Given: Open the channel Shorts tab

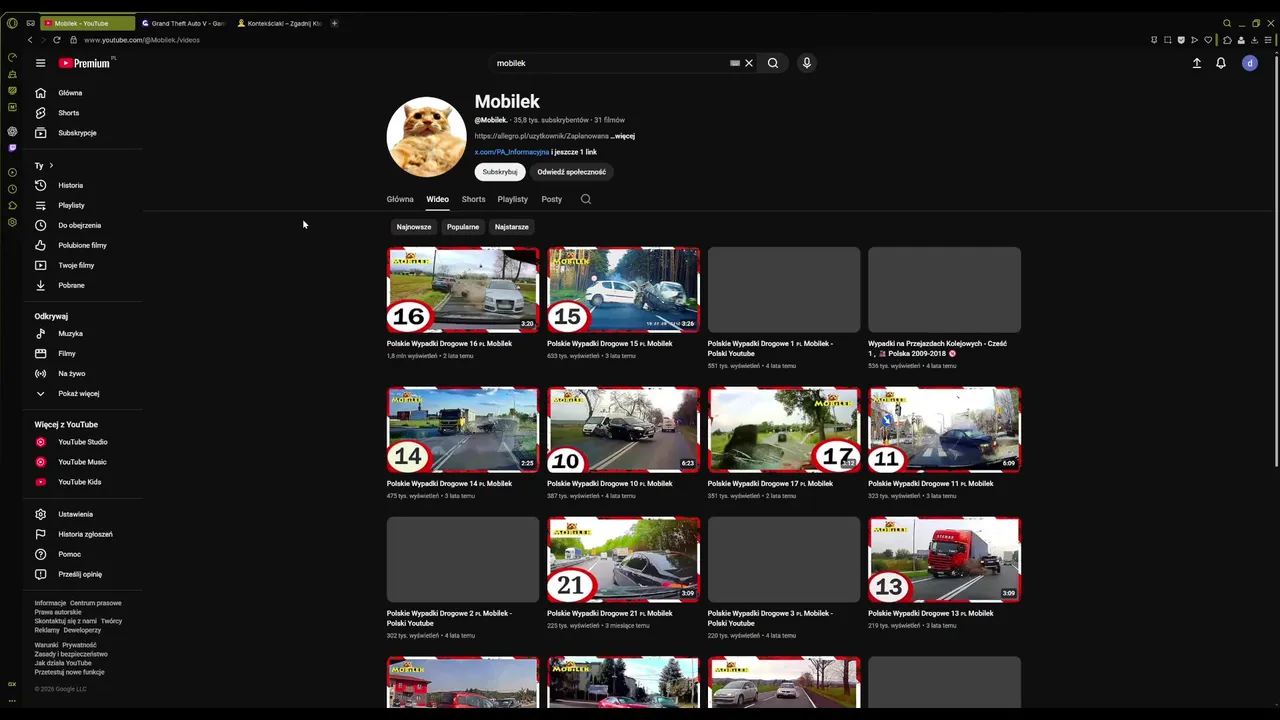Looking at the screenshot, I should 473,199.
